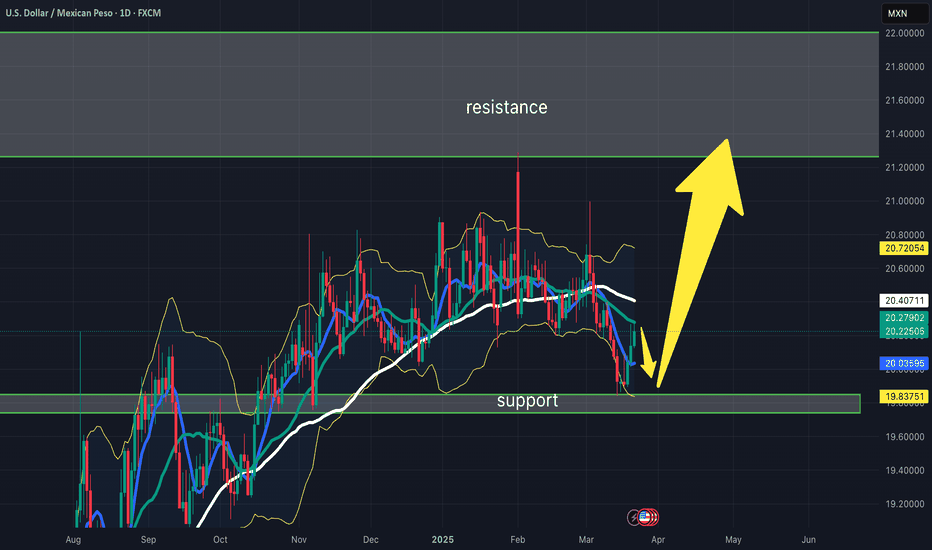Click the Dec label on time axis
Image resolution: width=932 pixels, height=550 pixels.
pyautogui.click(x=370, y=540)
